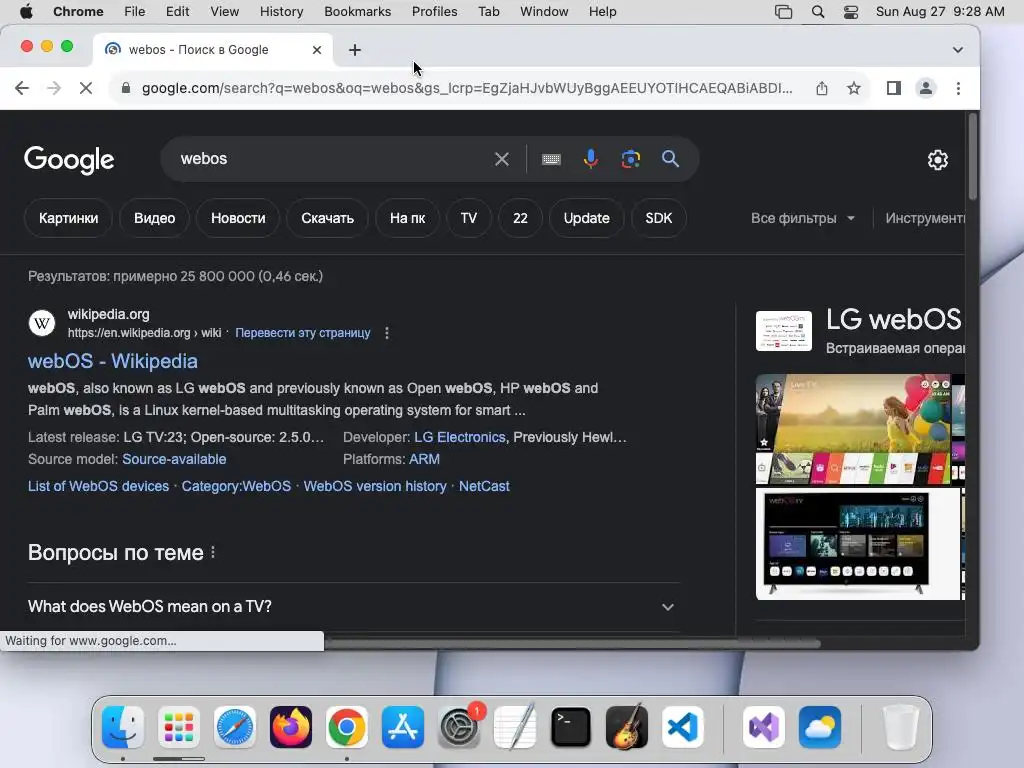Filter results by Видео

pos(154,218)
